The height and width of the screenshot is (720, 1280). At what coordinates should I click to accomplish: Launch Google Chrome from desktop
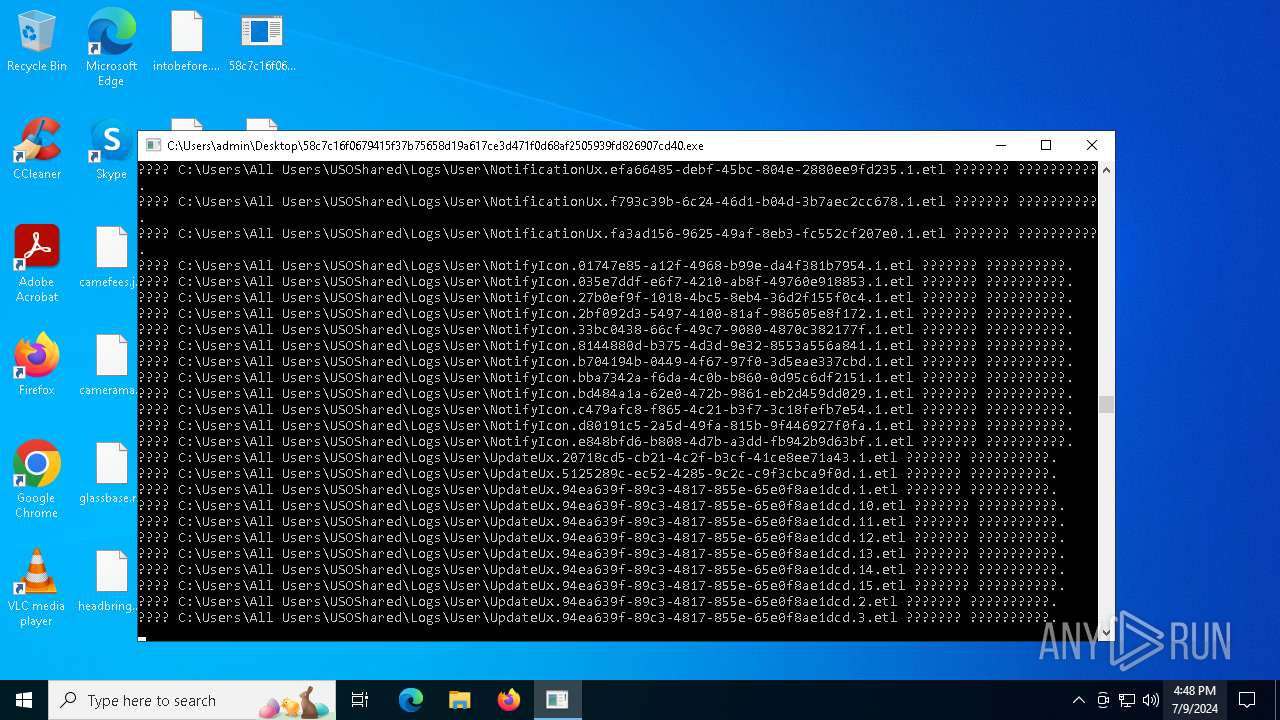pyautogui.click(x=37, y=480)
